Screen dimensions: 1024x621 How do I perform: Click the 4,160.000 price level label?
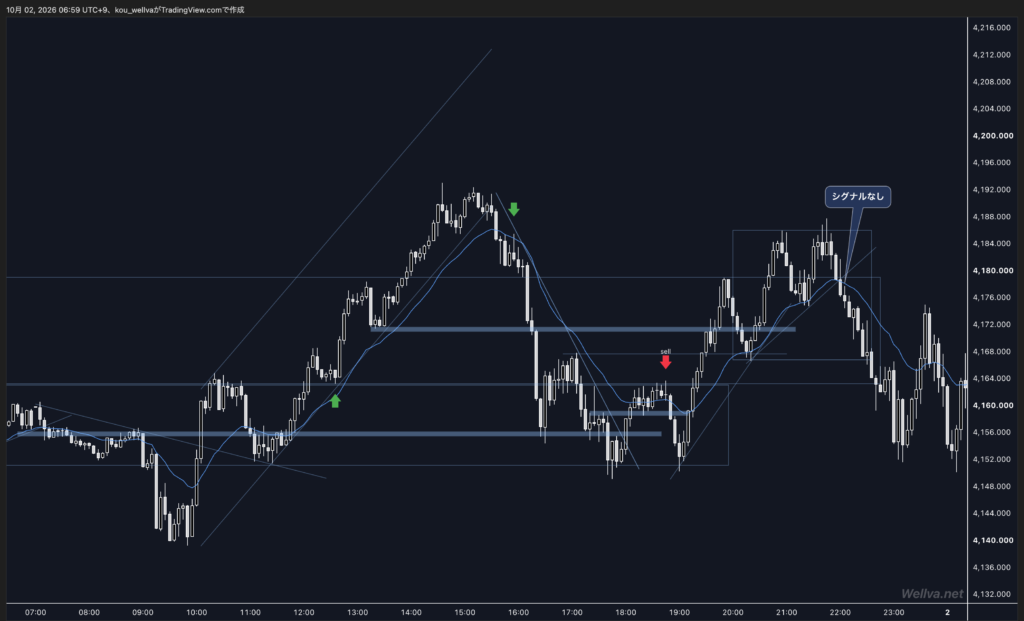click(x=993, y=406)
